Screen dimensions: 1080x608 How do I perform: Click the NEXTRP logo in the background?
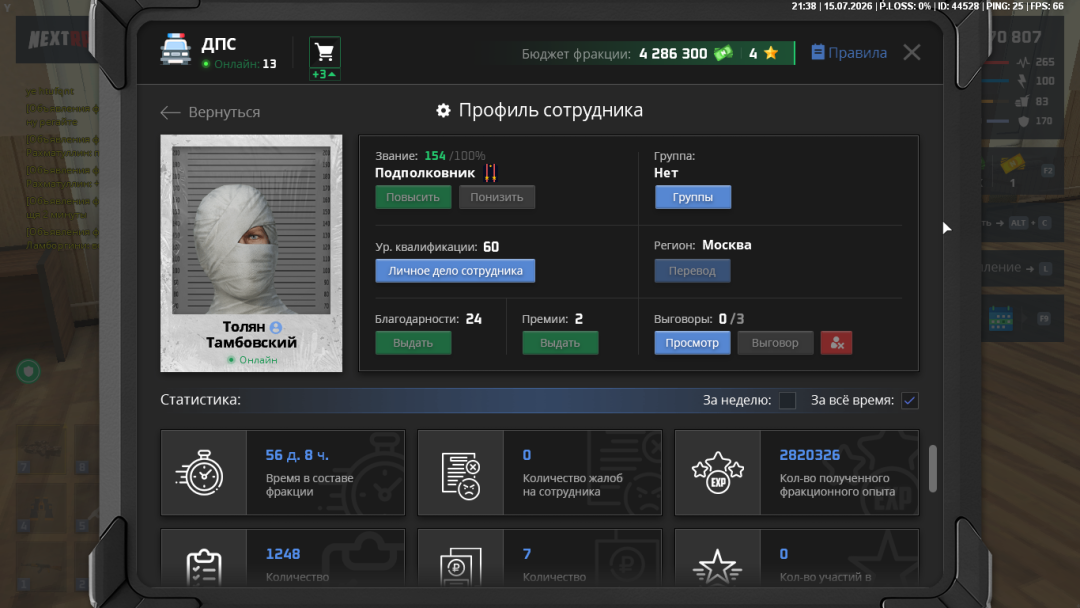tap(59, 39)
